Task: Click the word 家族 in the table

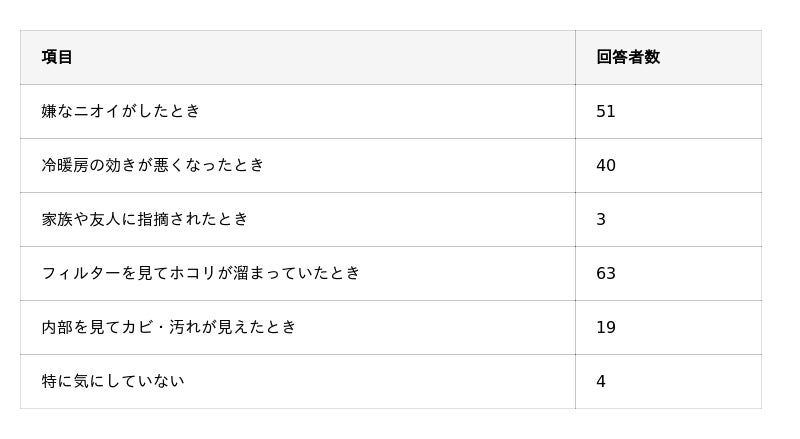Action: tap(57, 219)
